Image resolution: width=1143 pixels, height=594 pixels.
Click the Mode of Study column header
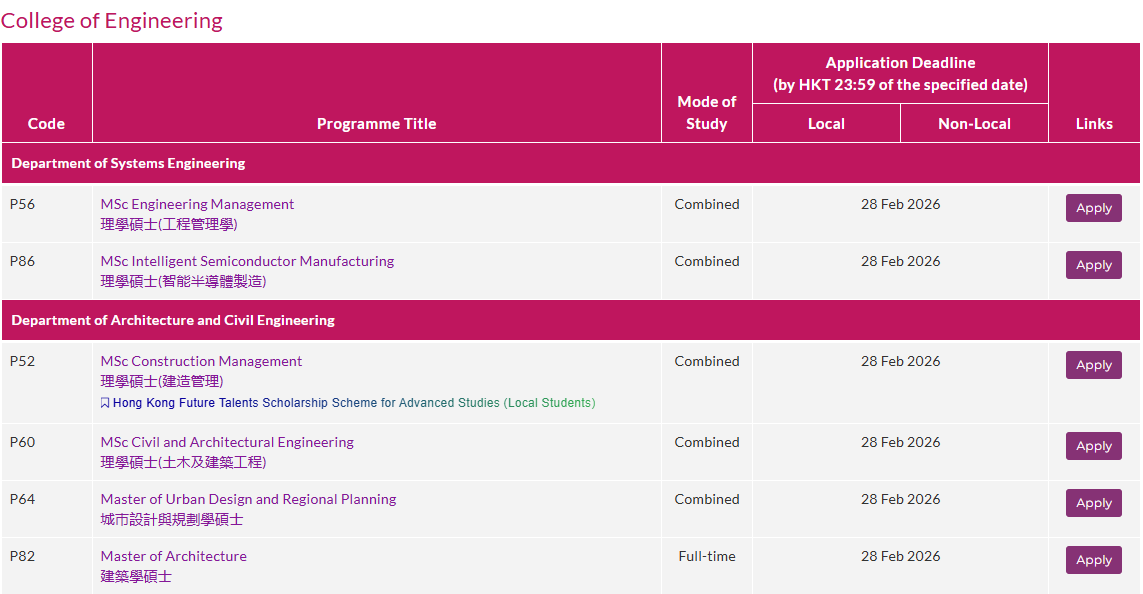coord(706,112)
